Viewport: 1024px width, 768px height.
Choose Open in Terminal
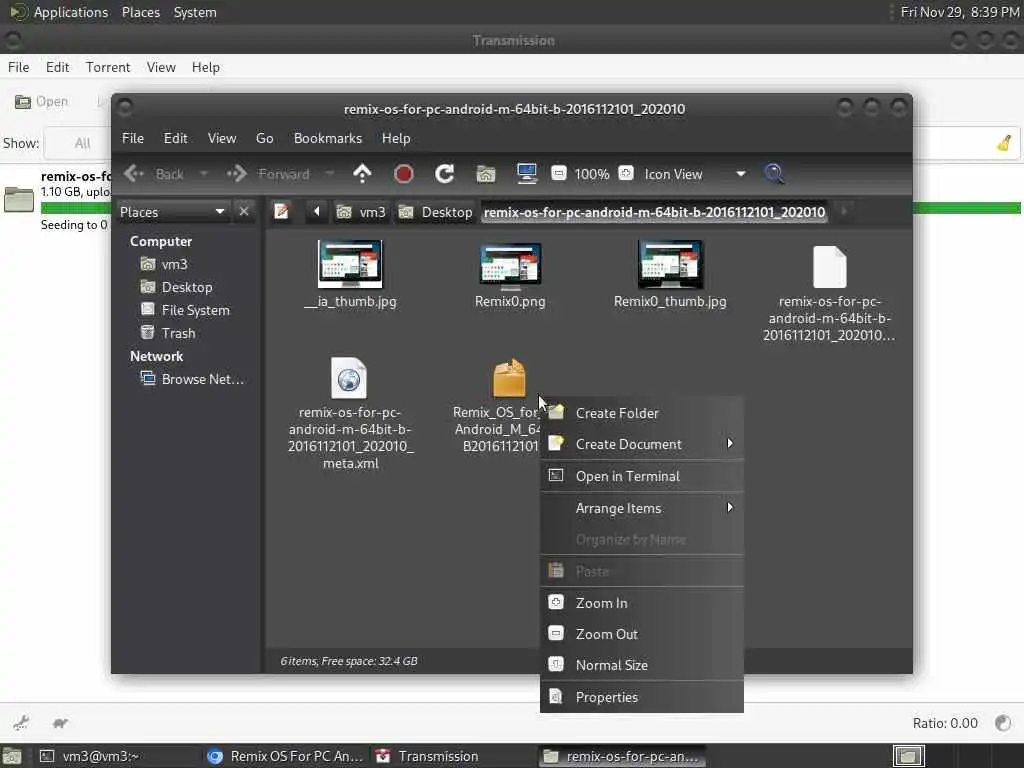click(642, 476)
